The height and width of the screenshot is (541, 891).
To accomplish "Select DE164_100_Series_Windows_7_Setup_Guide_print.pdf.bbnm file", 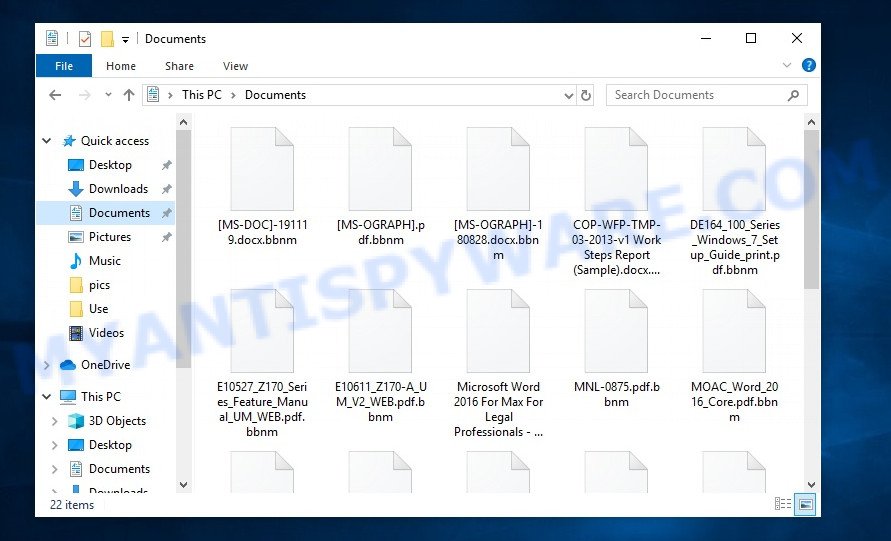I will coord(735,202).
